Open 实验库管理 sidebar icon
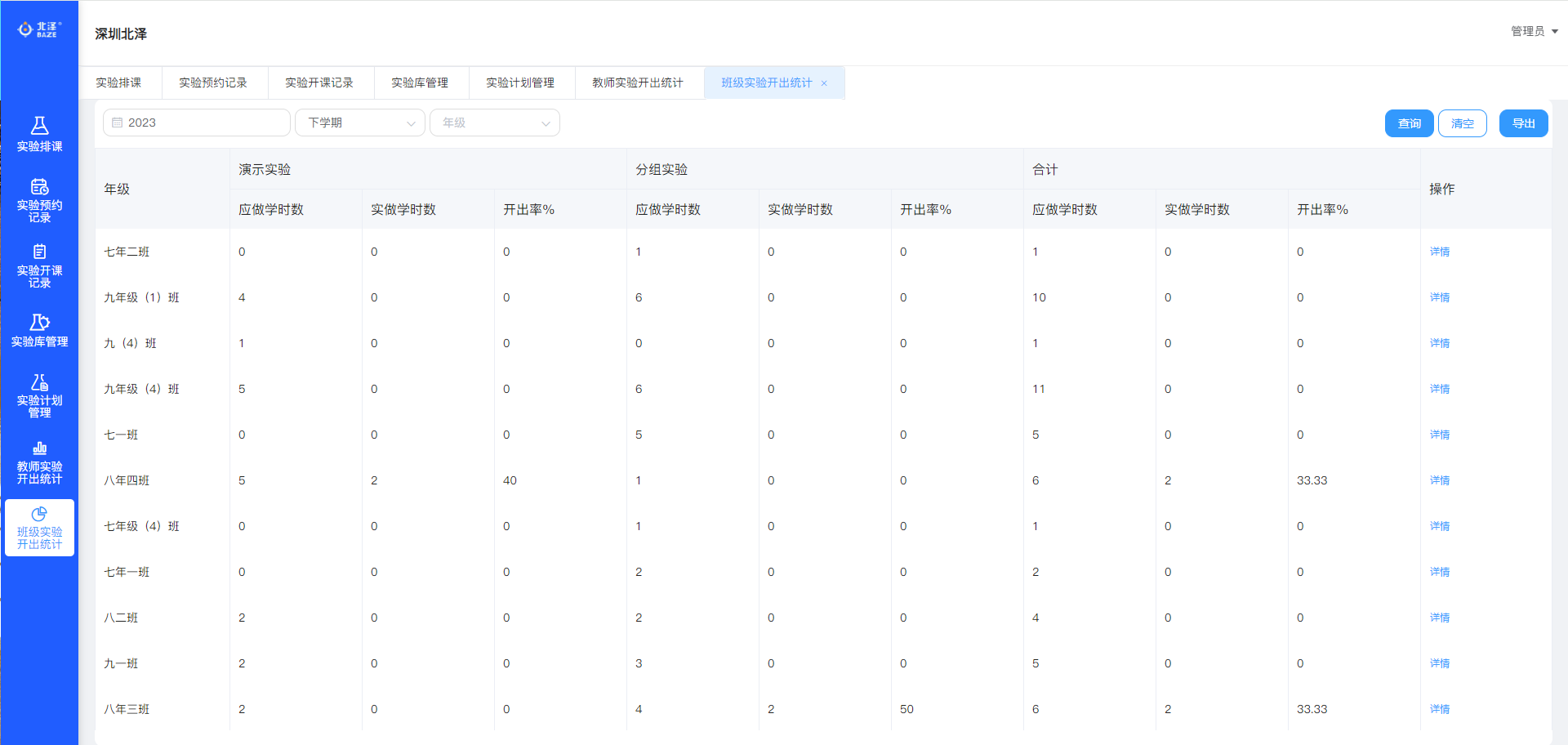1568x745 pixels. pos(39,323)
